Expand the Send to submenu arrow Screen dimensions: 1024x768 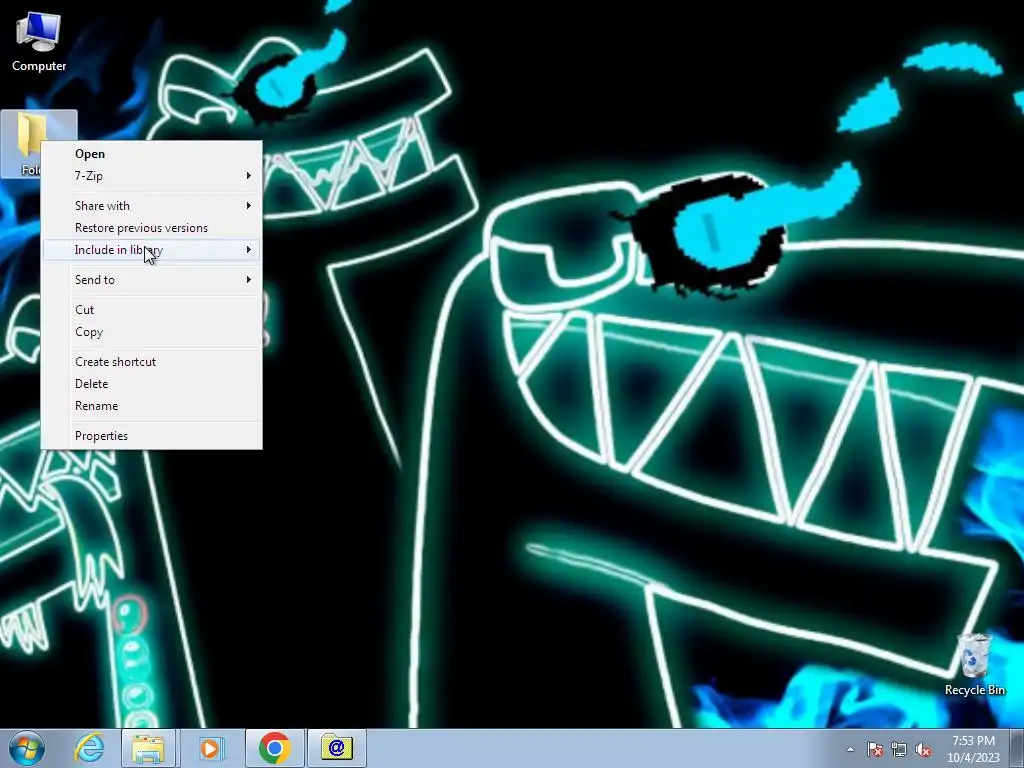(249, 280)
